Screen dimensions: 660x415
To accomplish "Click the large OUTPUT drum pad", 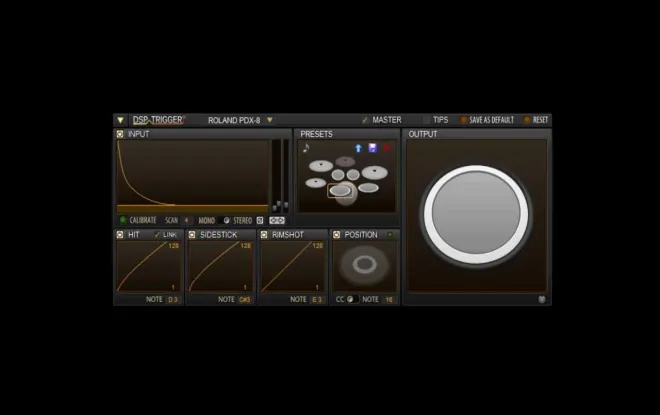I will click(x=476, y=214).
